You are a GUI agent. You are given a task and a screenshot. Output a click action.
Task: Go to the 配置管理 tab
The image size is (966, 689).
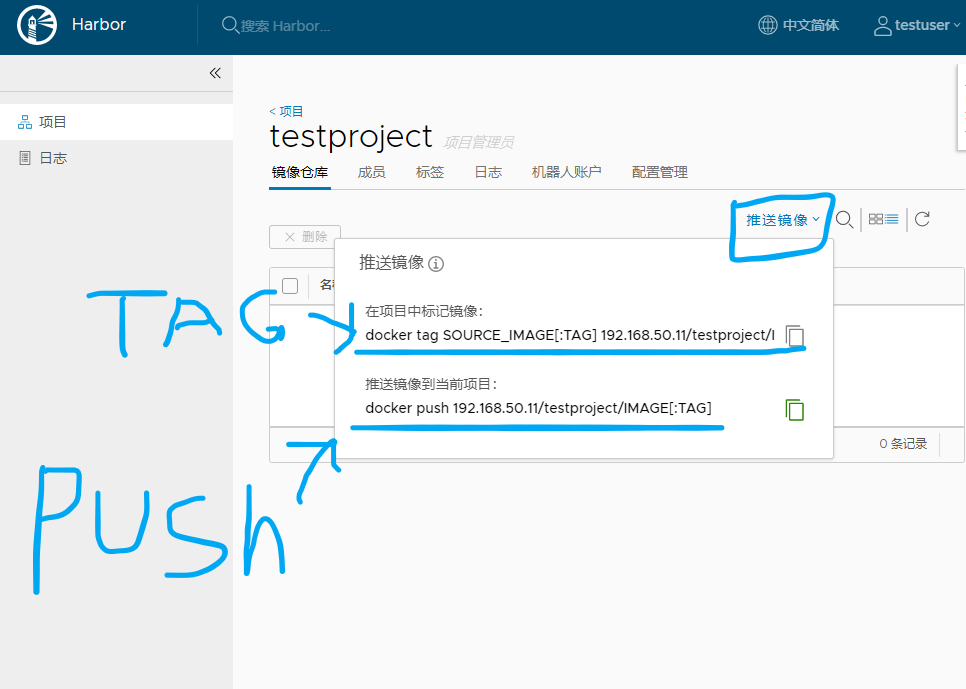[x=660, y=173]
